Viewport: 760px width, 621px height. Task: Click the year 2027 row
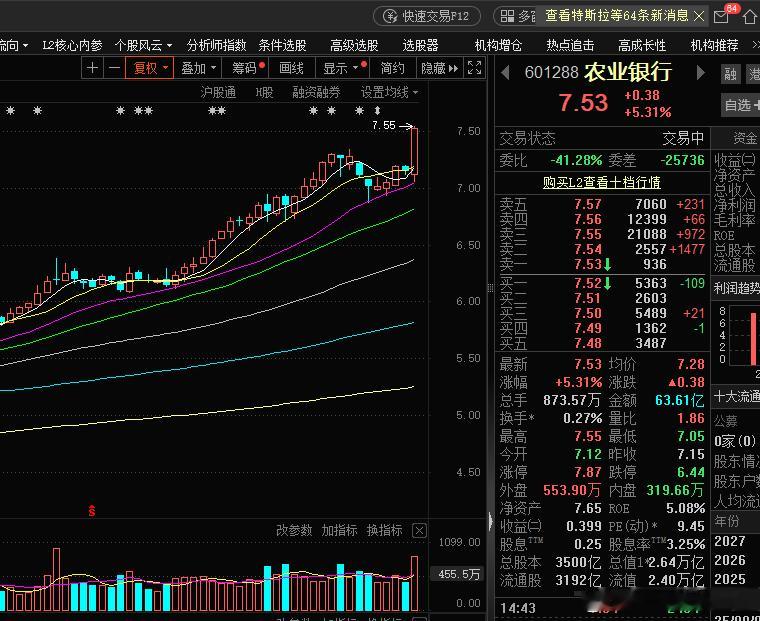(x=730, y=541)
